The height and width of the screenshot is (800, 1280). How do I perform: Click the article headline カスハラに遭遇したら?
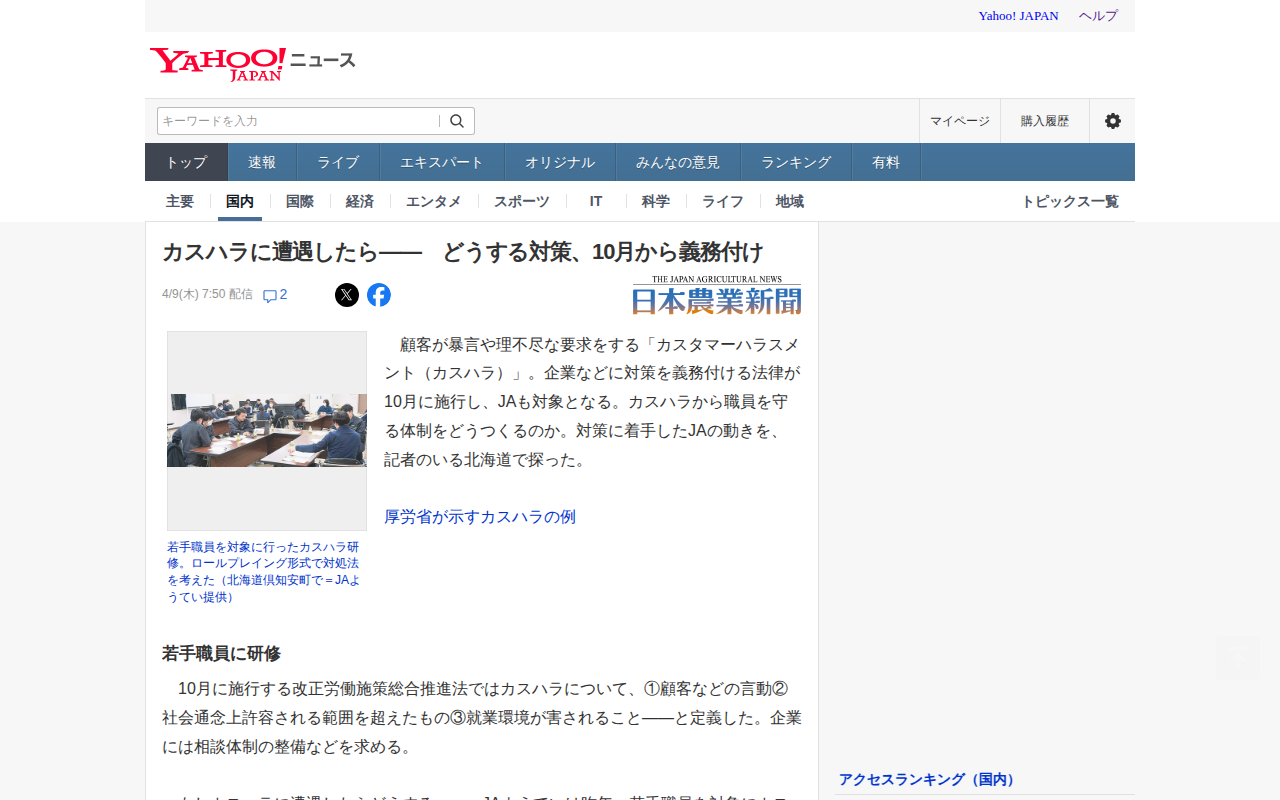(x=463, y=252)
